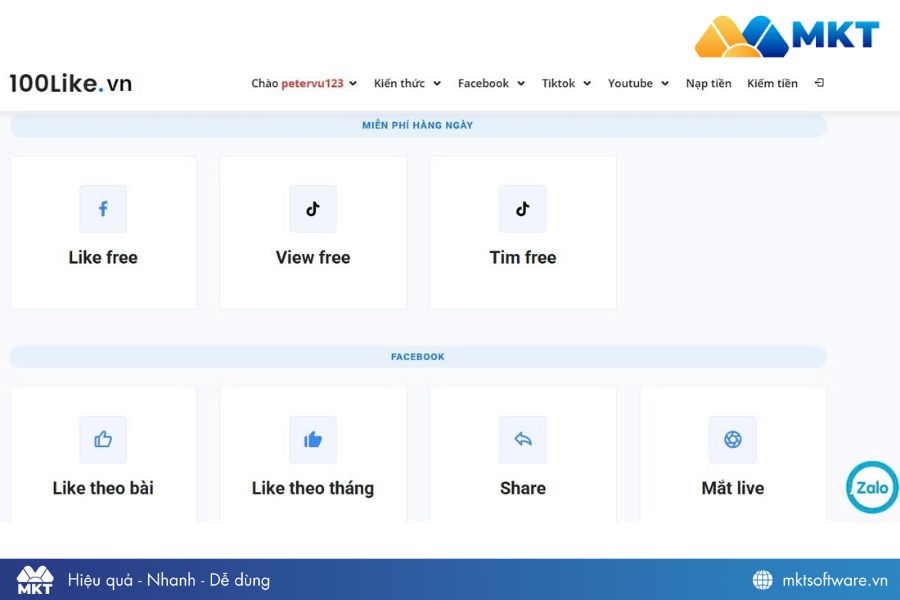Click the Hiệu quả - Nhanh - Dễ dùng slogan
Viewport: 900px width, 600px height.
(x=169, y=580)
